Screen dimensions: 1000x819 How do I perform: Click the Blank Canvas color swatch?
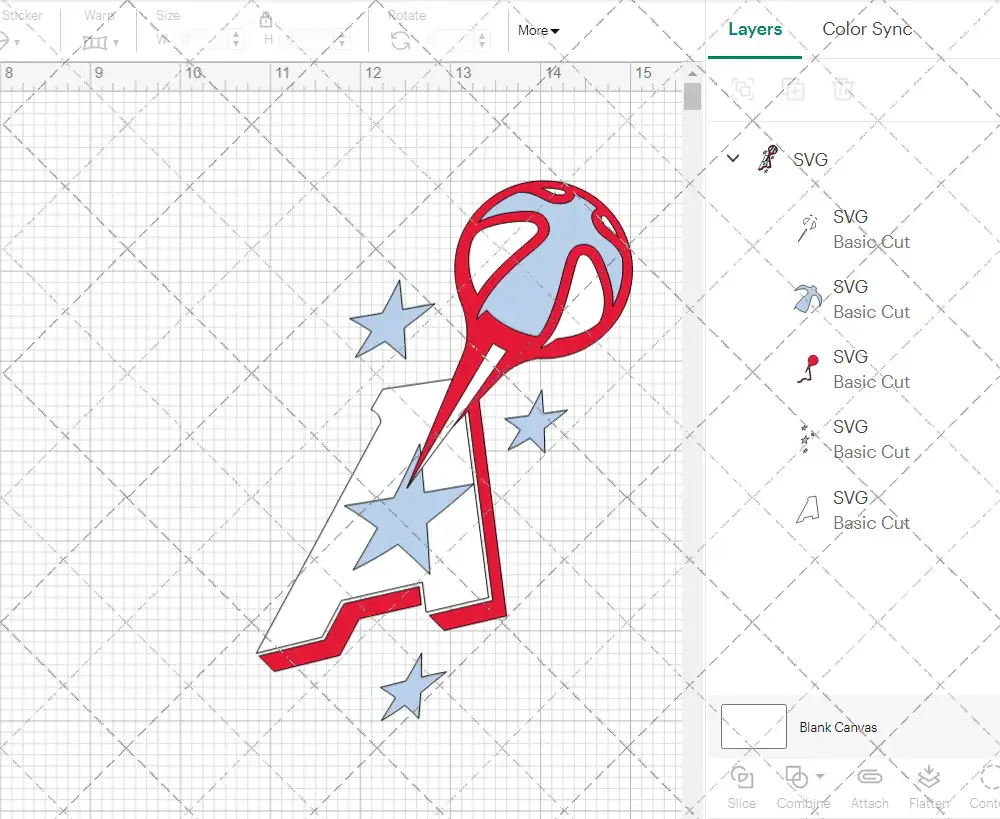point(753,726)
